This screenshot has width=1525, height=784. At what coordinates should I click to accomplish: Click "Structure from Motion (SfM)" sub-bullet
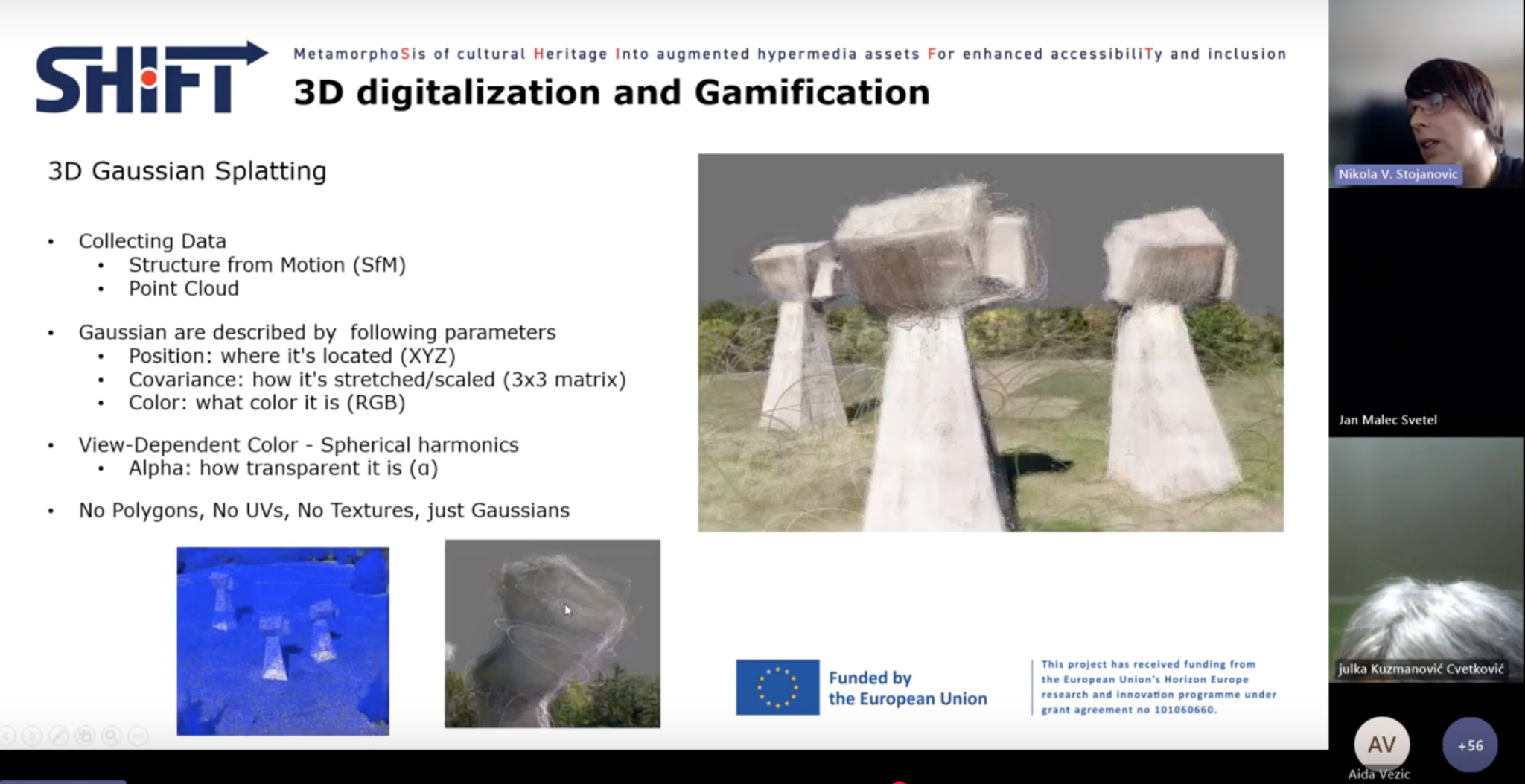coord(267,265)
